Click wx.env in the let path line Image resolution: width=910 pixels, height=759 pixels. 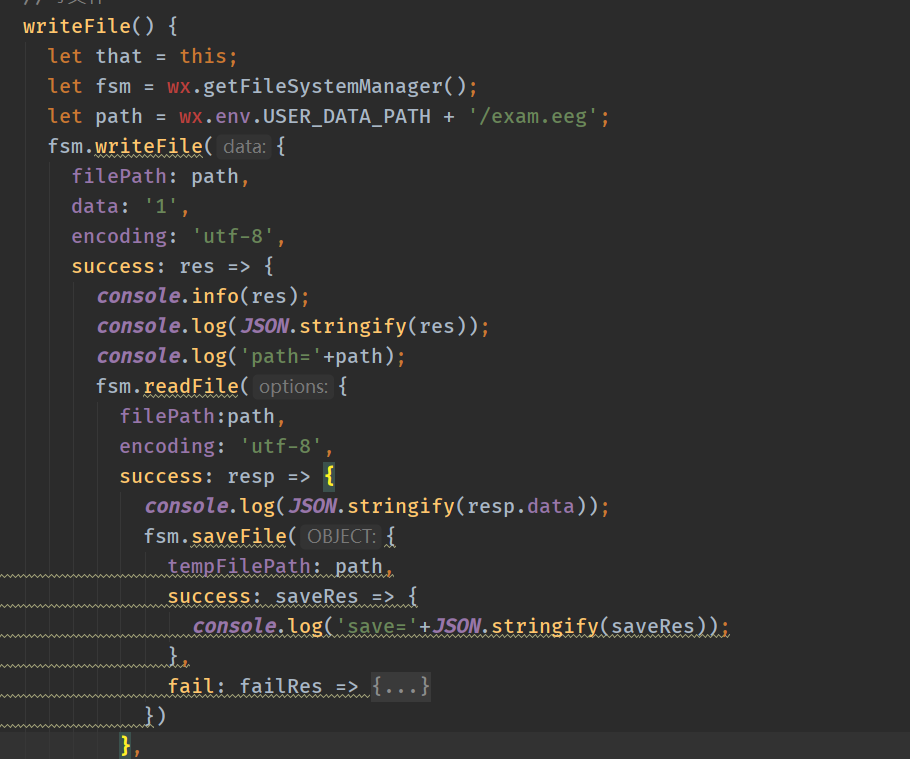(x=215, y=117)
